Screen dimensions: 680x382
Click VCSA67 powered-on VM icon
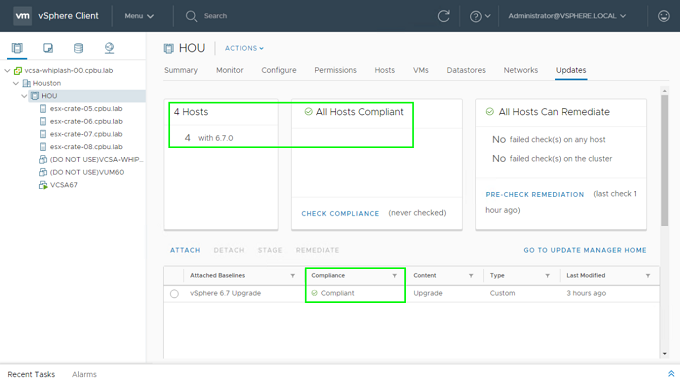coord(43,185)
